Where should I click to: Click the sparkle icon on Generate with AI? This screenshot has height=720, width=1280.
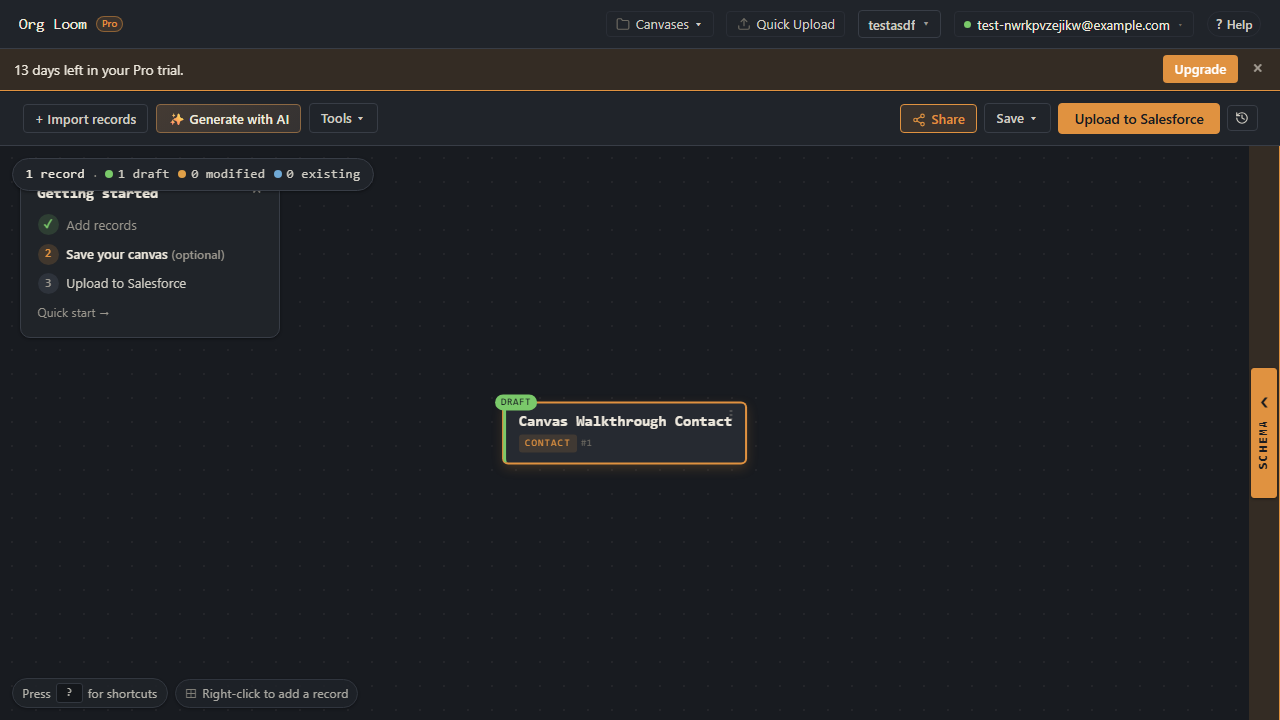coord(177,119)
